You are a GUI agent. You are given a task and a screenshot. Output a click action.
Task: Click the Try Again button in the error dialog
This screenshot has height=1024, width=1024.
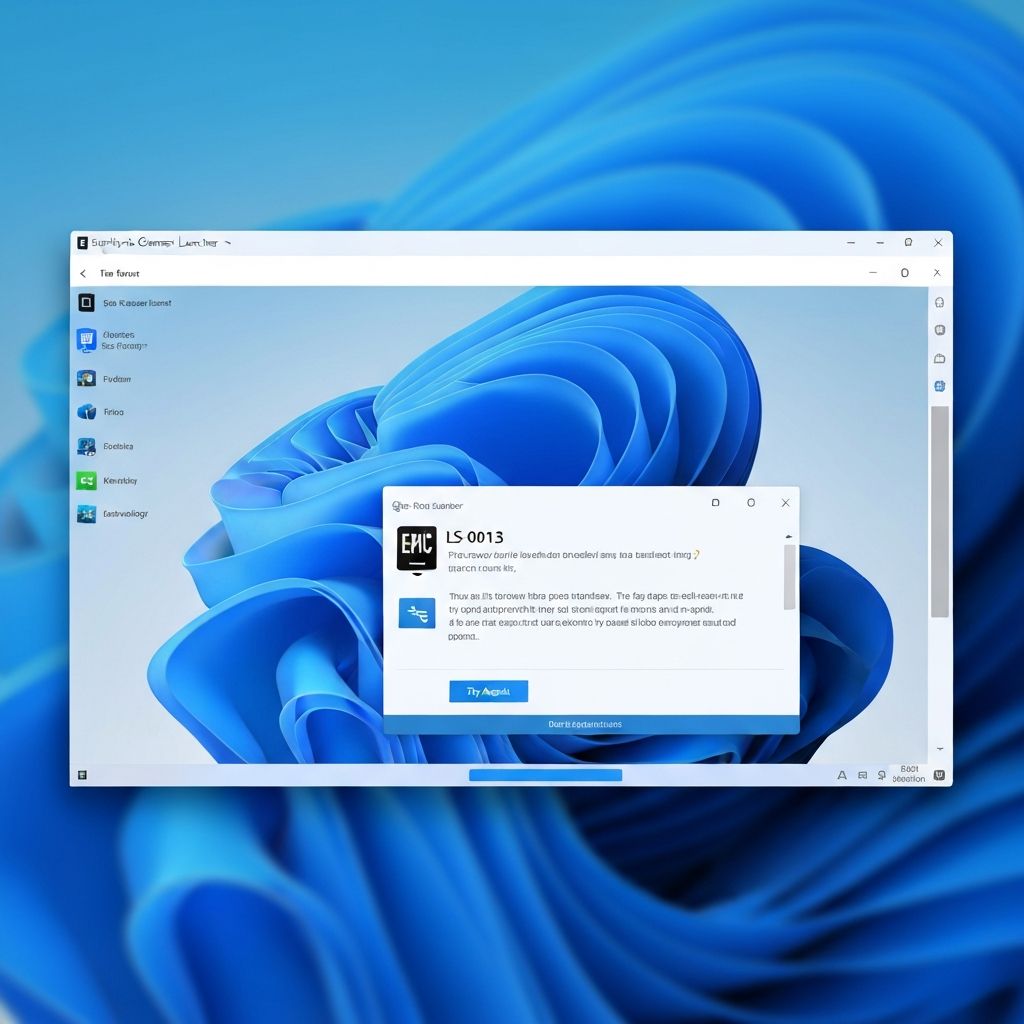488,691
